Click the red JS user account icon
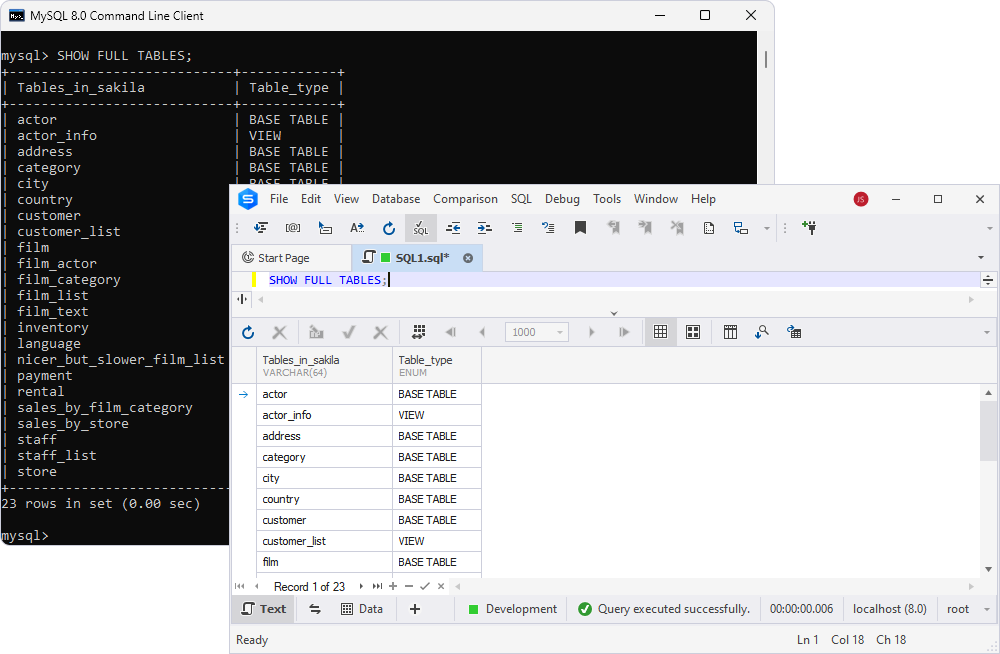Screen dimensions: 1000x654 (x=860, y=199)
